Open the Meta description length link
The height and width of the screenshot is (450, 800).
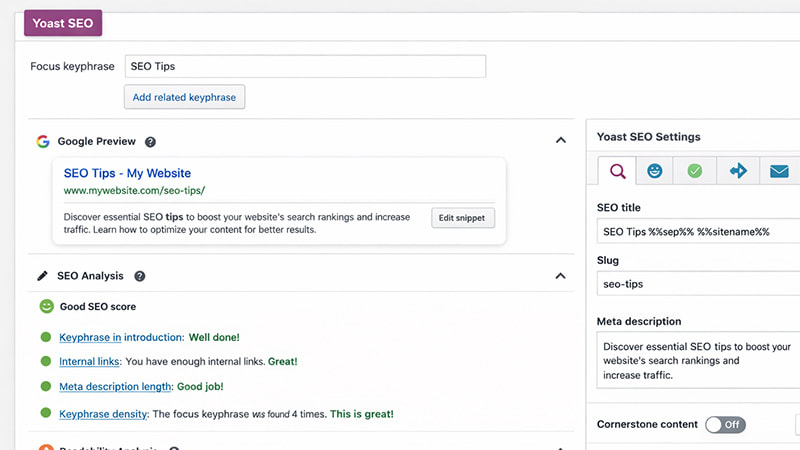pos(115,387)
